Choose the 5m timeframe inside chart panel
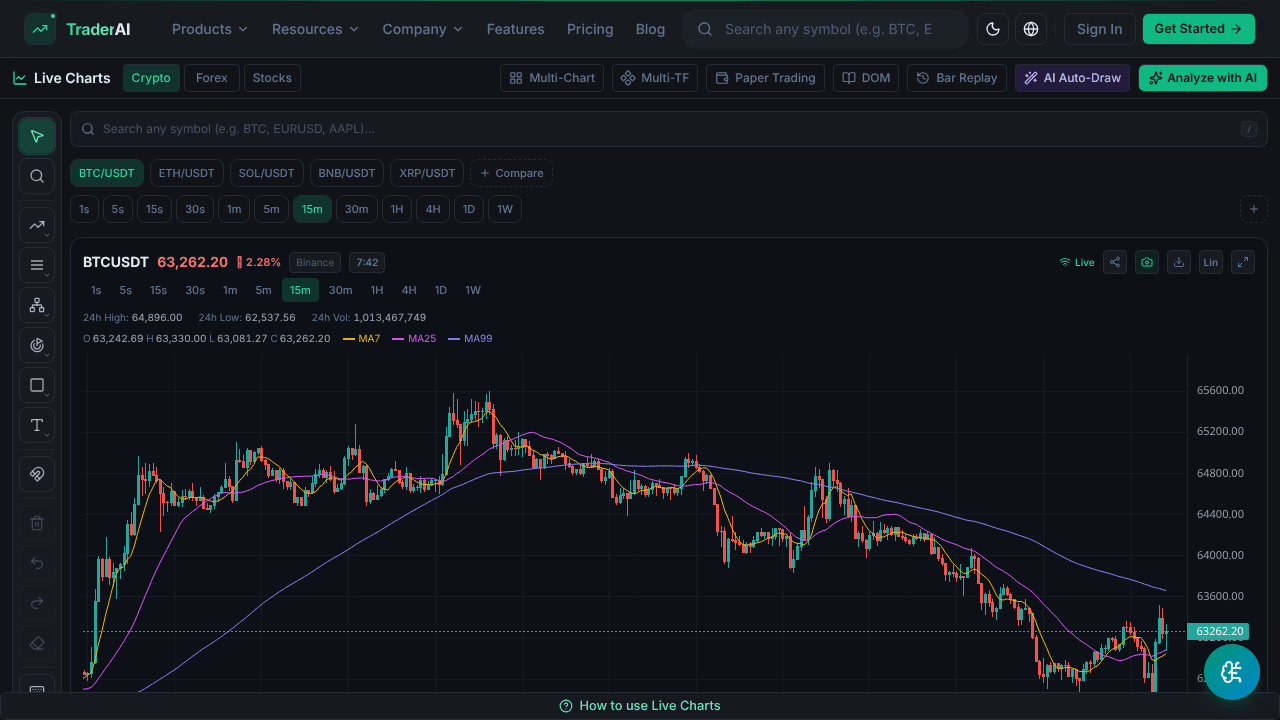 click(x=263, y=290)
